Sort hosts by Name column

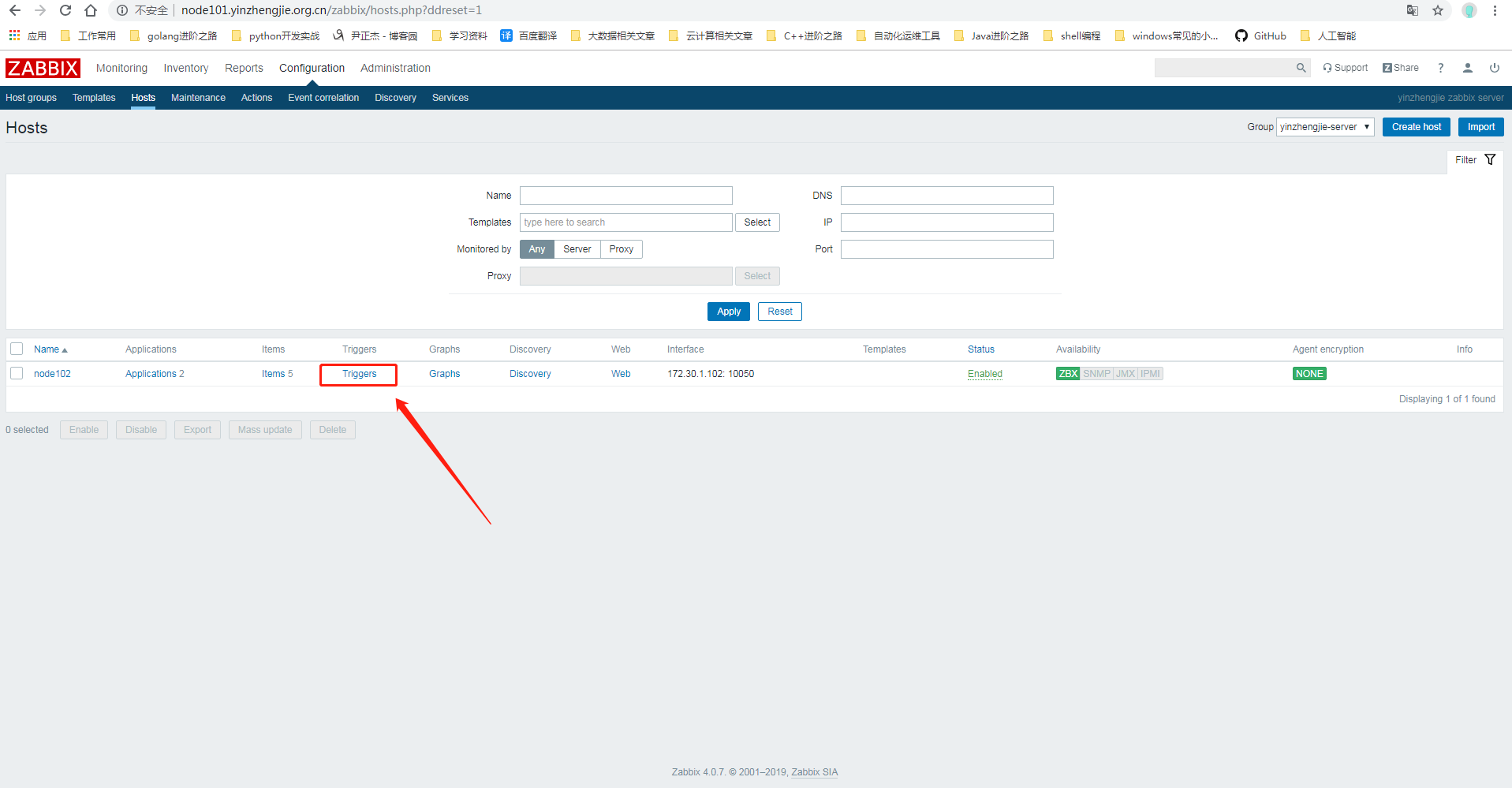tap(50, 349)
